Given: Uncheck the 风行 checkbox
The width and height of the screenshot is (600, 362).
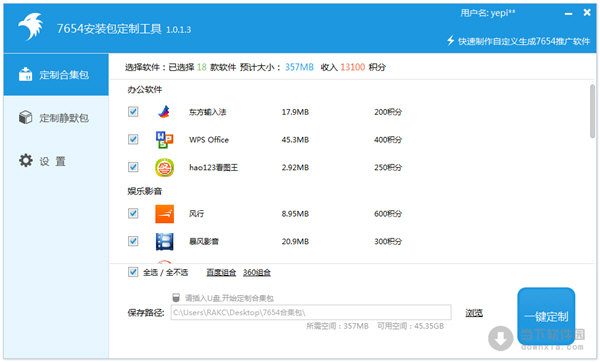Looking at the screenshot, I should pos(133,213).
